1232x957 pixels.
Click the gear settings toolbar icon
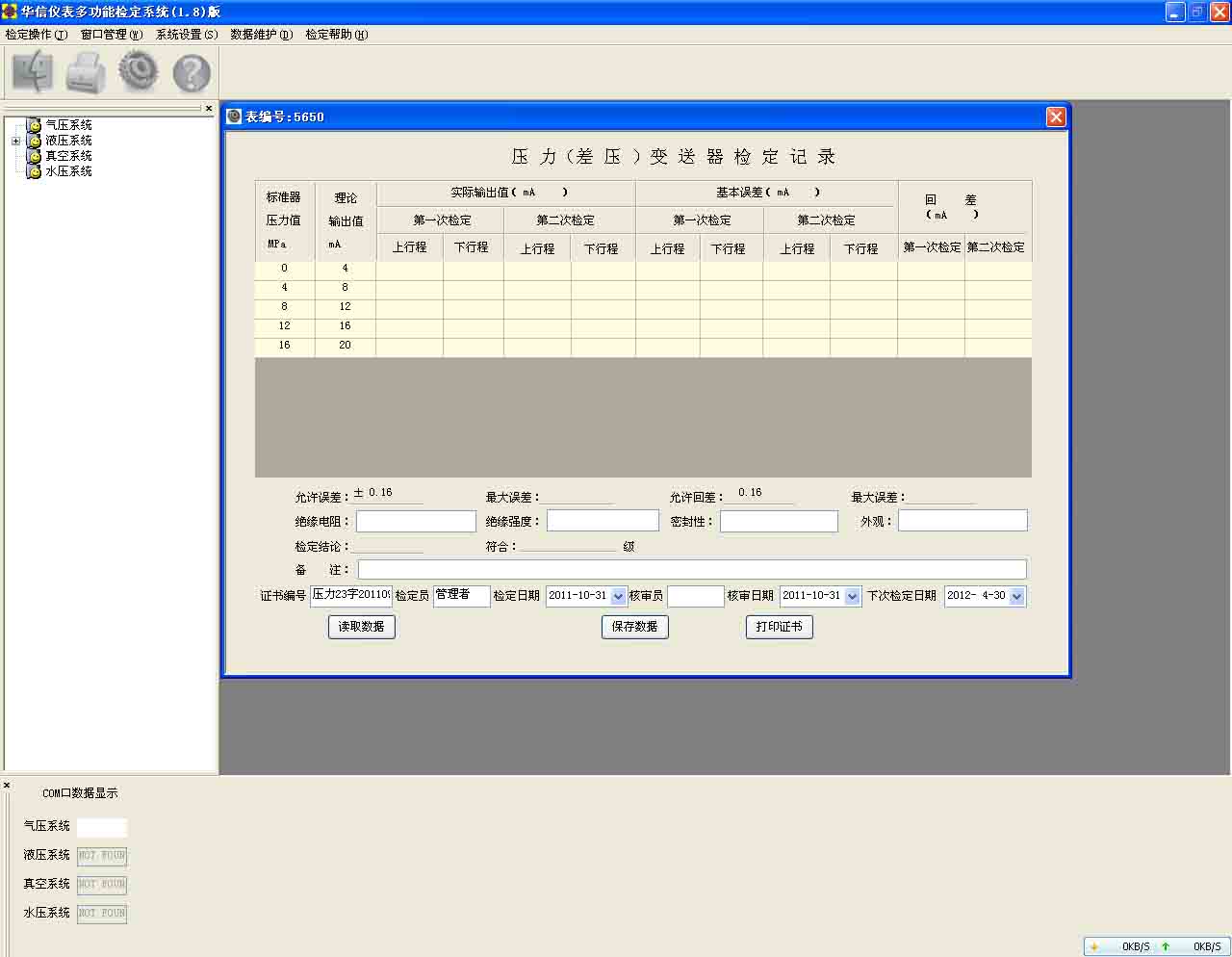(x=139, y=71)
